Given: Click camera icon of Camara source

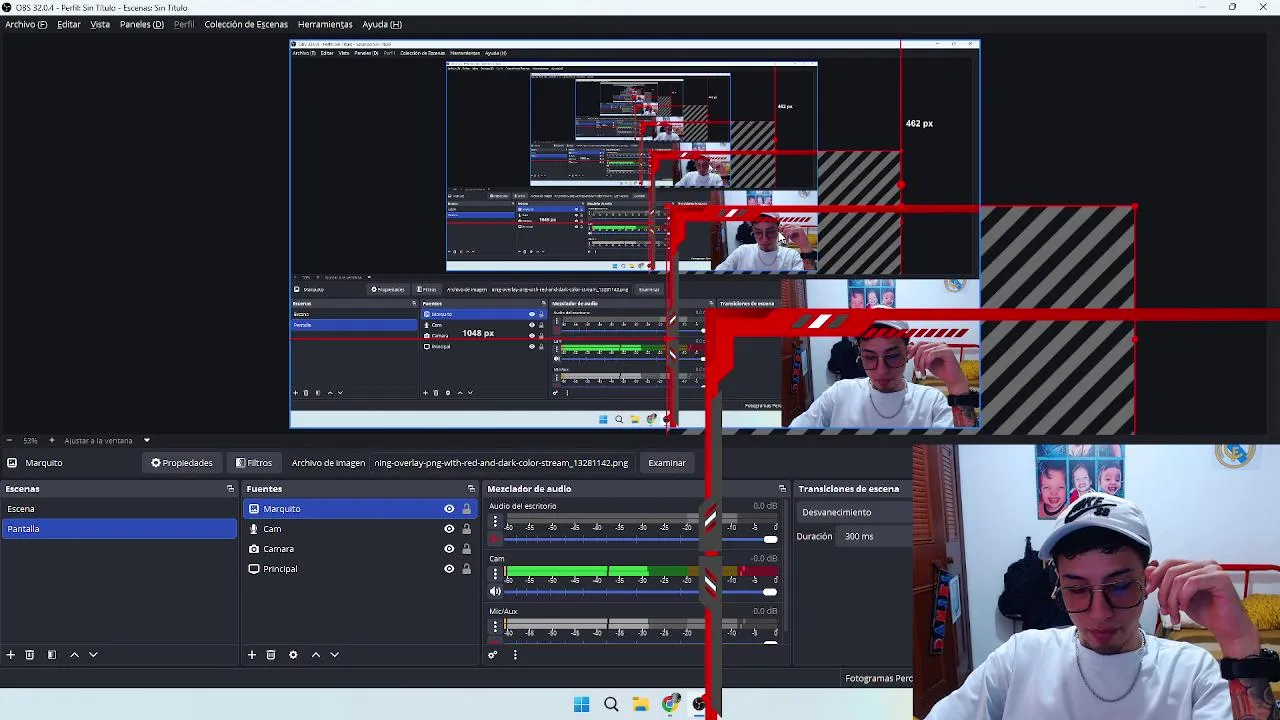Looking at the screenshot, I should pyautogui.click(x=254, y=549).
